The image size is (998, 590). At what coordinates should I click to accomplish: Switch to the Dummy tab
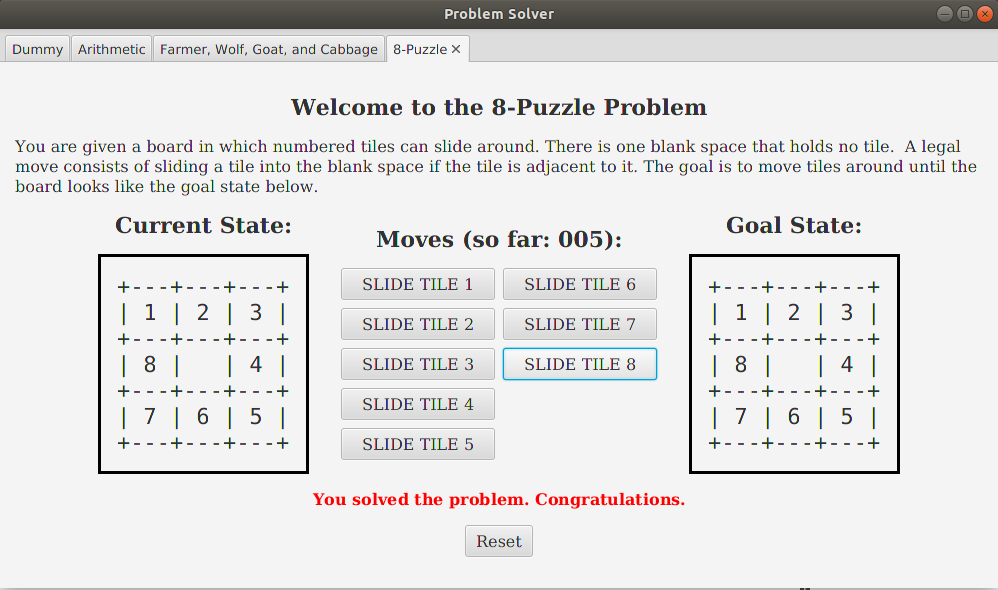click(38, 49)
